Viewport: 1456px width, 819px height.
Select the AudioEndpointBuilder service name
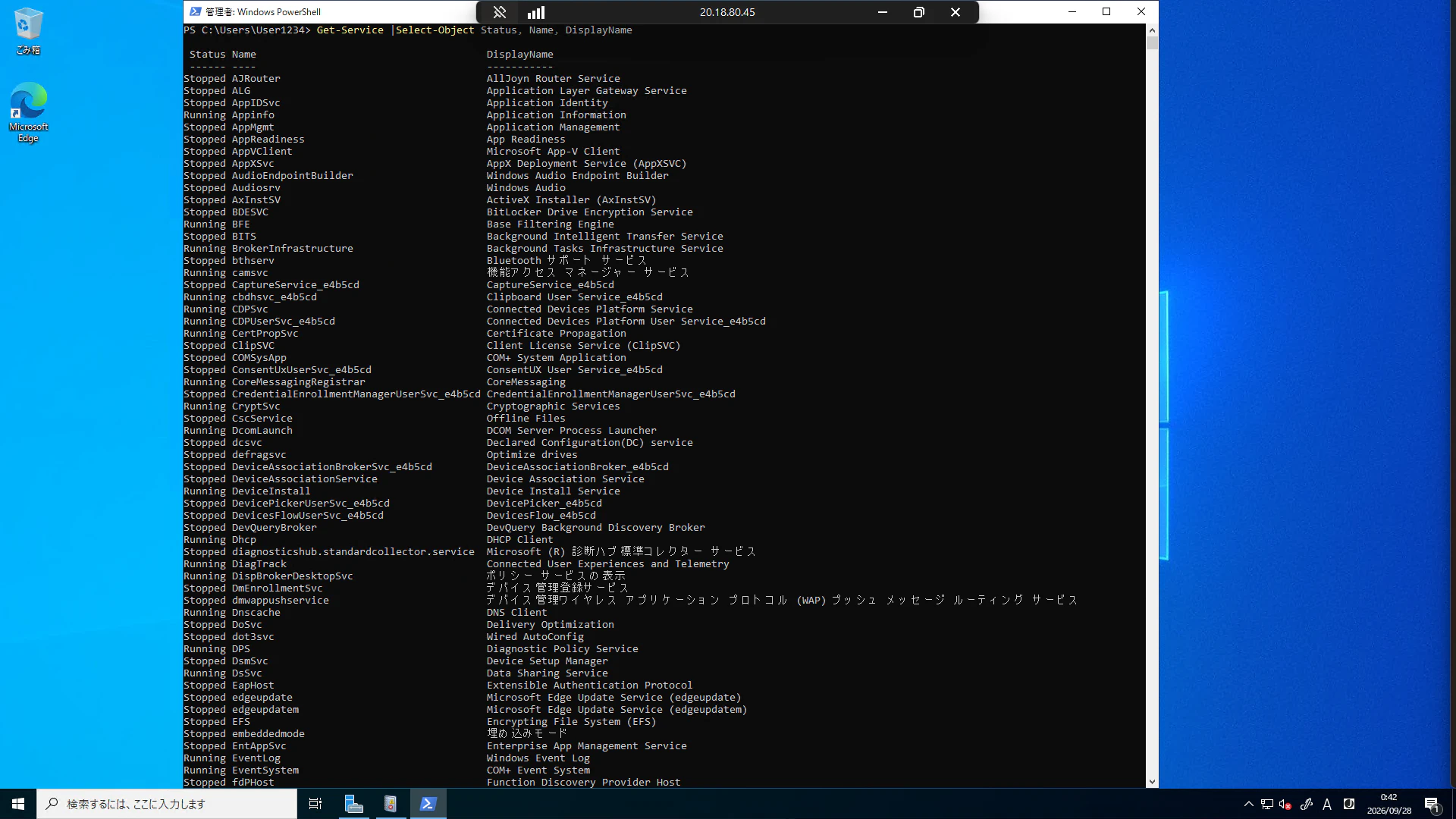point(292,175)
